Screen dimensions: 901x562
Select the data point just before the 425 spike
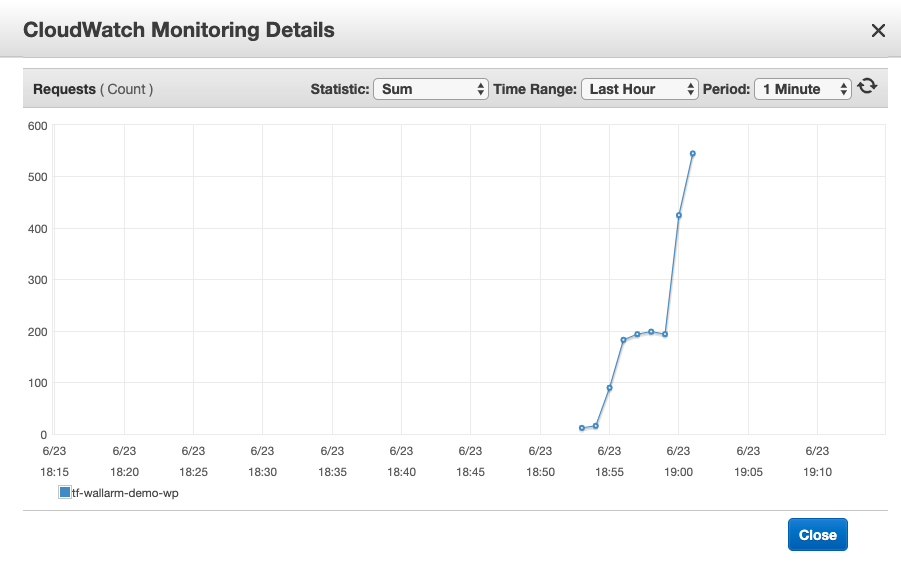(665, 334)
